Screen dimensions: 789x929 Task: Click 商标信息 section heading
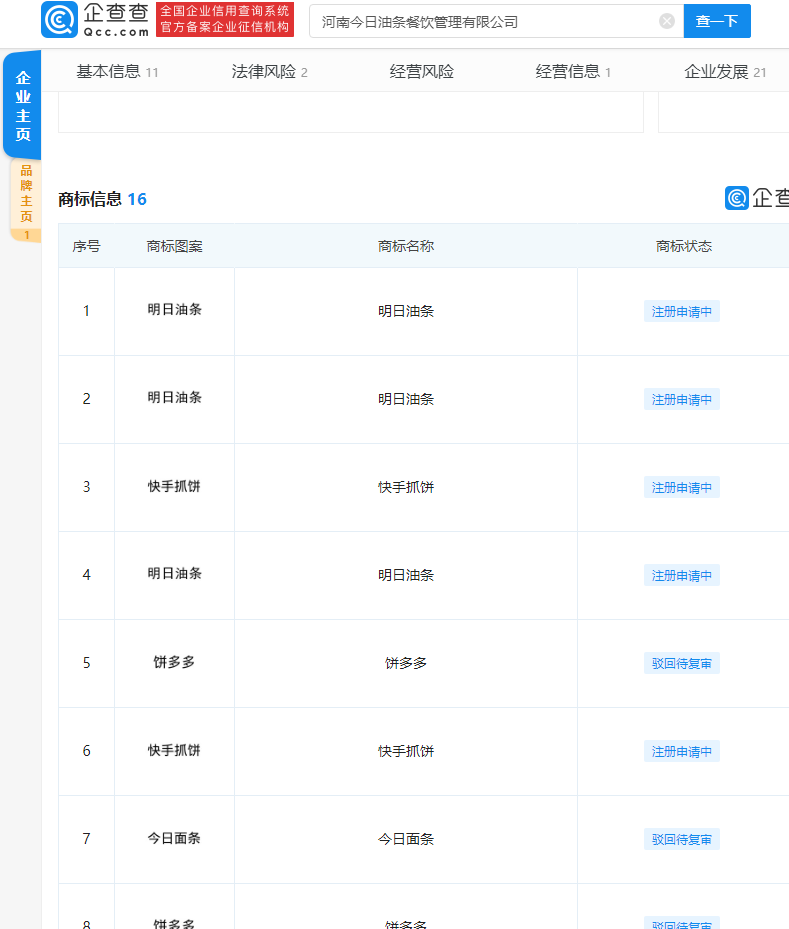coord(90,199)
